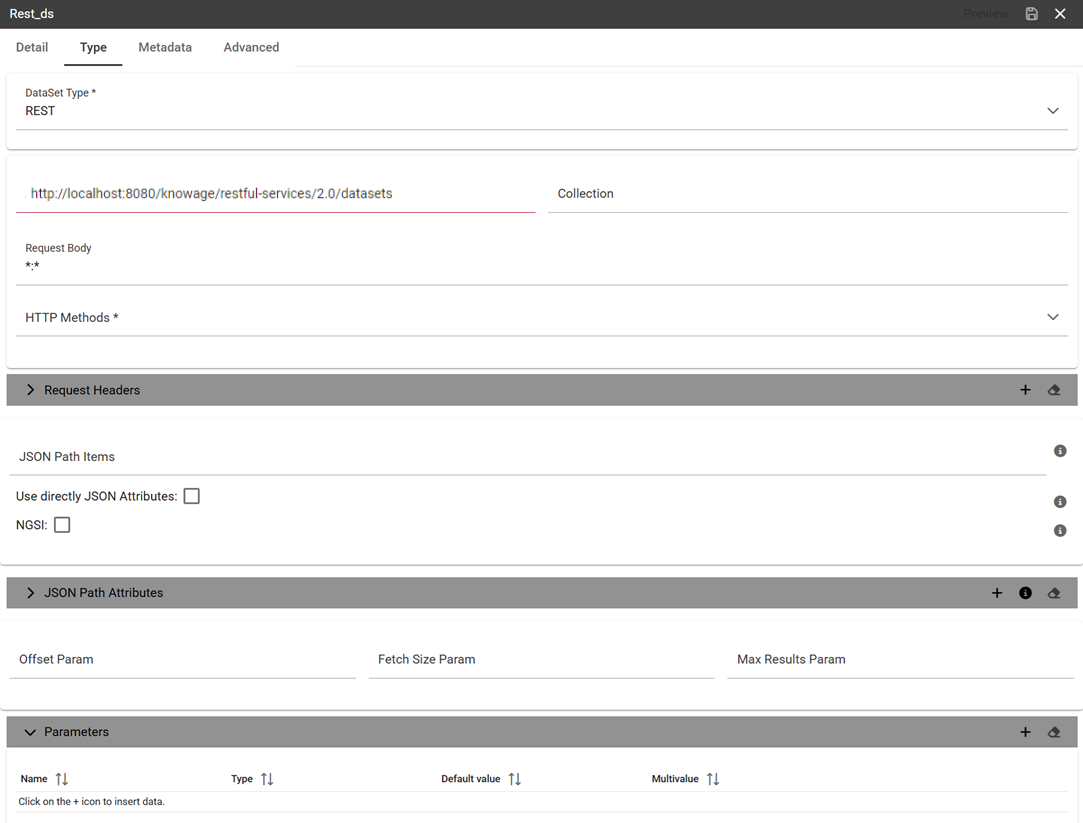The width and height of the screenshot is (1083, 823).
Task: Sort parameters by Multivalue column
Action: point(713,779)
